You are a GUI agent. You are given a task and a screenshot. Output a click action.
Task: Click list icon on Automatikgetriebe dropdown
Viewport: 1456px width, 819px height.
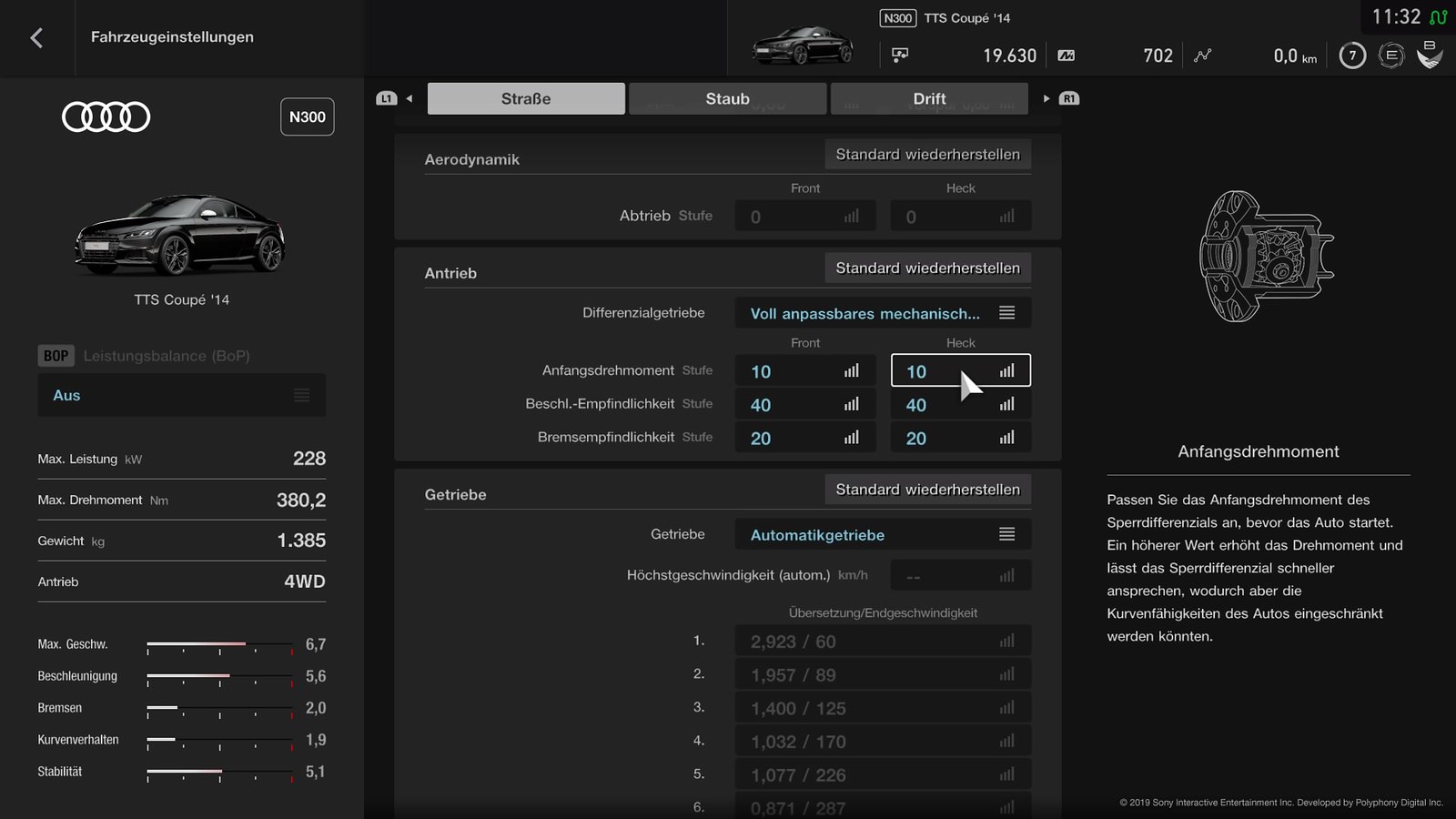(1006, 534)
